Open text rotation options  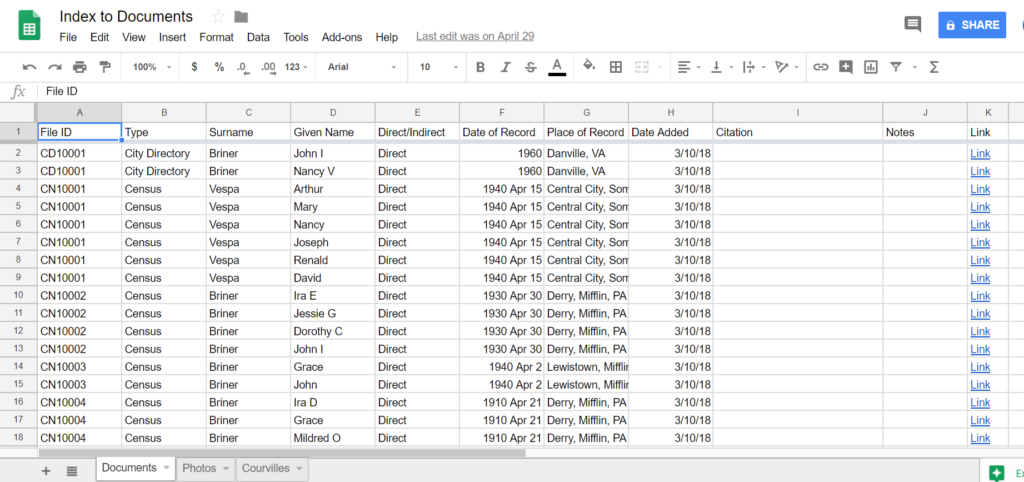[786, 67]
